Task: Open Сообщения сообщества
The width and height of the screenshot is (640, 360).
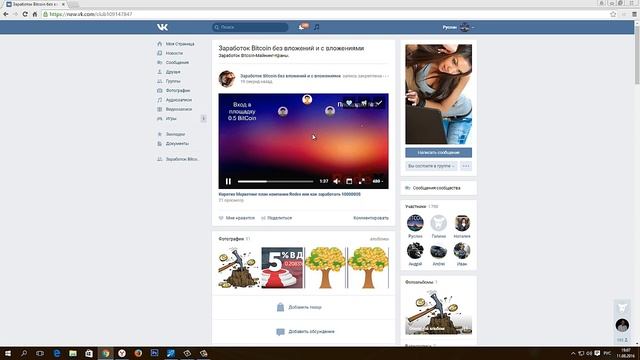Action: pos(436,188)
